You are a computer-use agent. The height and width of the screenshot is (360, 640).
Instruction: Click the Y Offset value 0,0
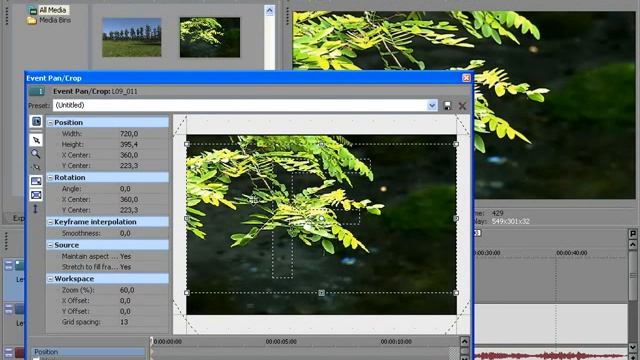click(x=125, y=311)
